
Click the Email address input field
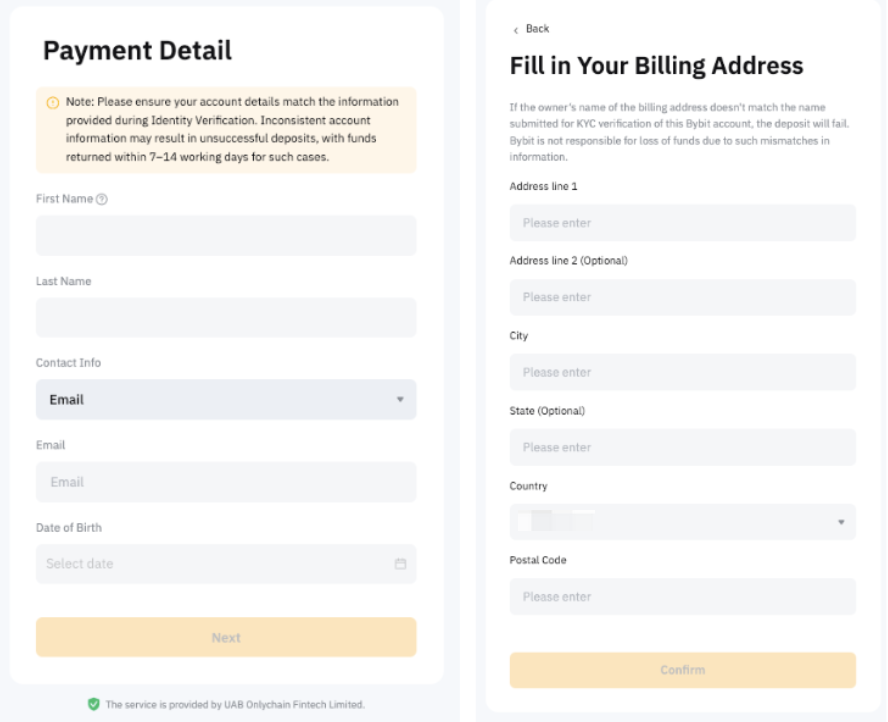(x=226, y=482)
